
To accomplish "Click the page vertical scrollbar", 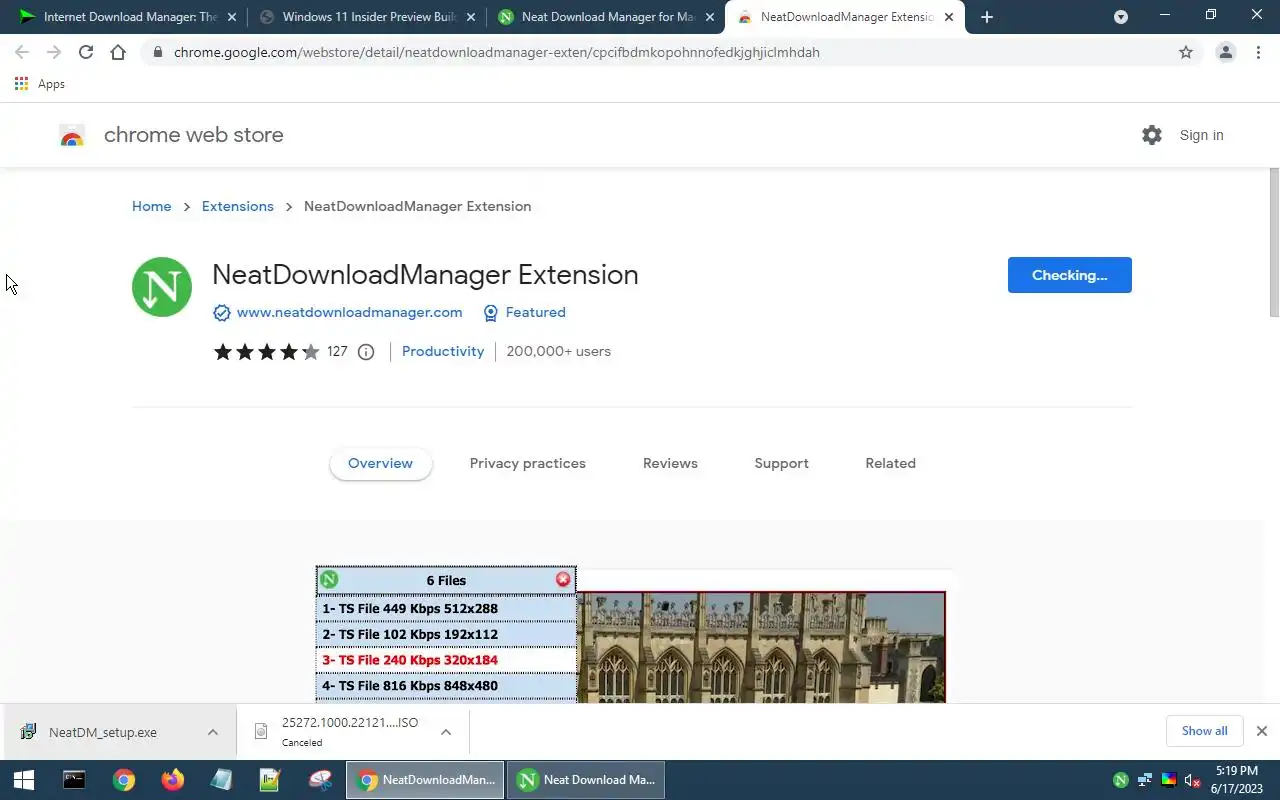I will (1274, 244).
